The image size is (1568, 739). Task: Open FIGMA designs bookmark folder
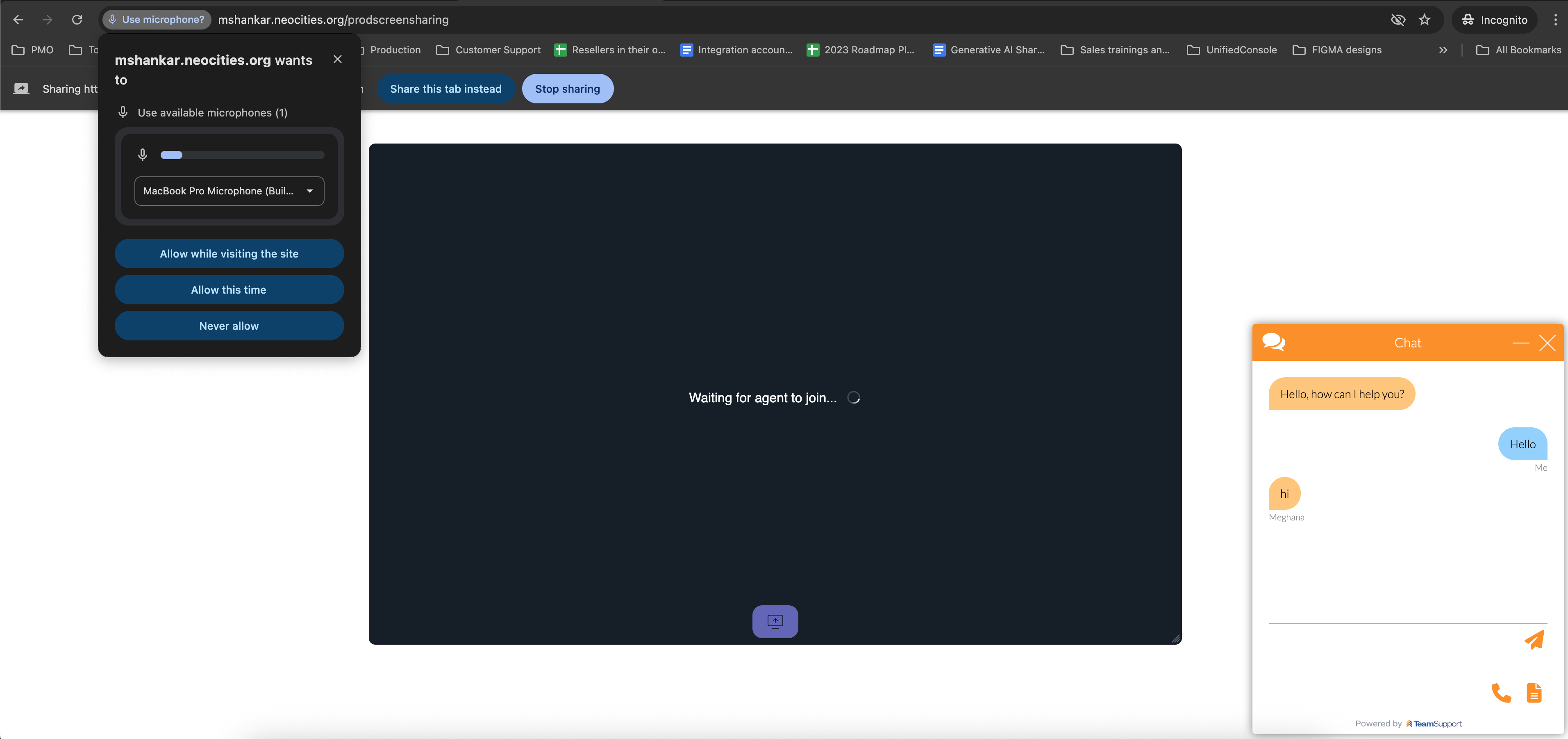pos(1337,50)
